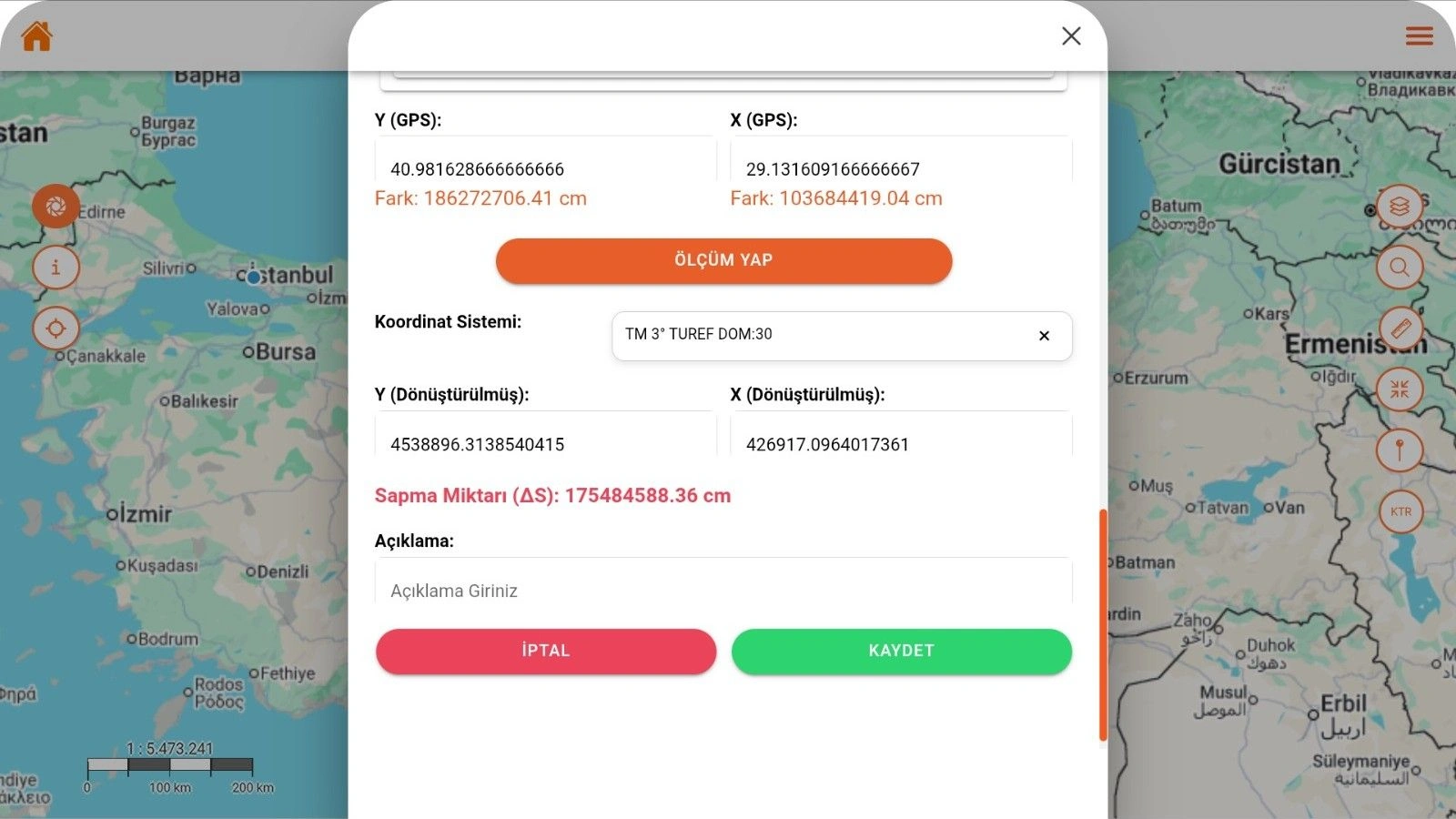
Task: Focus the Açıklama description input
Action: point(723,591)
